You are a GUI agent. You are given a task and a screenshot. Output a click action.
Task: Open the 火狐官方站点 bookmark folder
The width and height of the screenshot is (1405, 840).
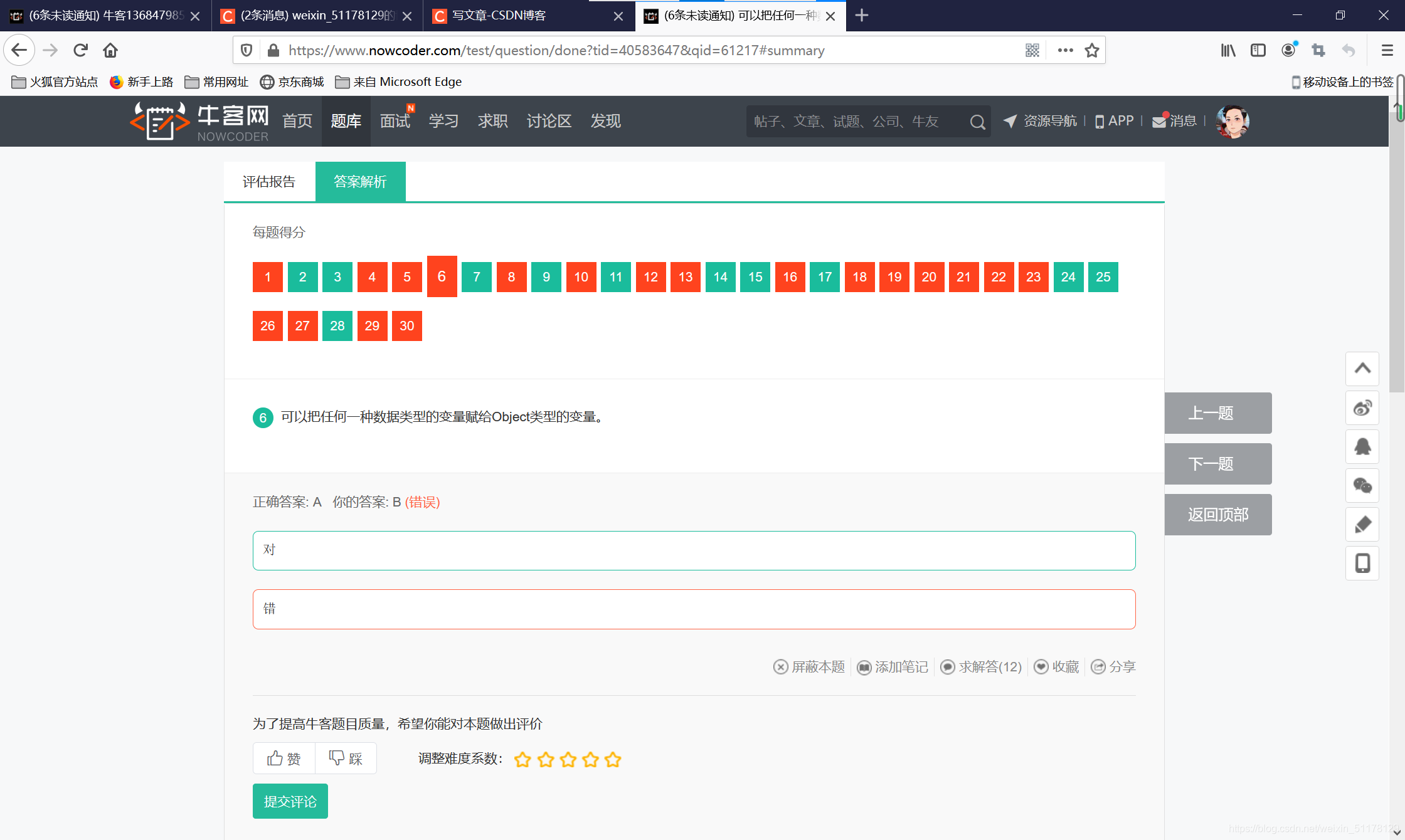(x=55, y=82)
